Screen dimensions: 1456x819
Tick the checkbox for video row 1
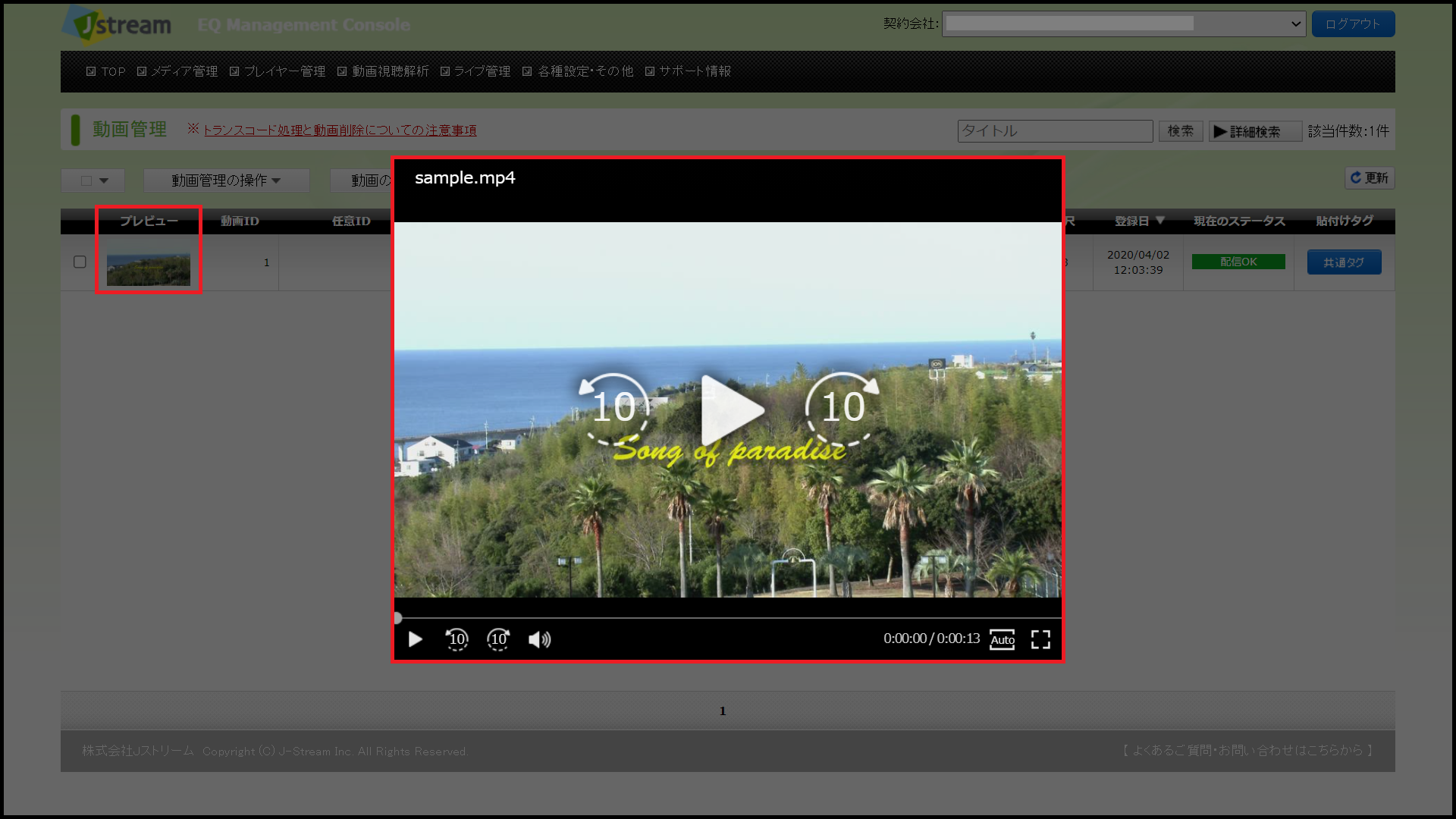[x=80, y=262]
